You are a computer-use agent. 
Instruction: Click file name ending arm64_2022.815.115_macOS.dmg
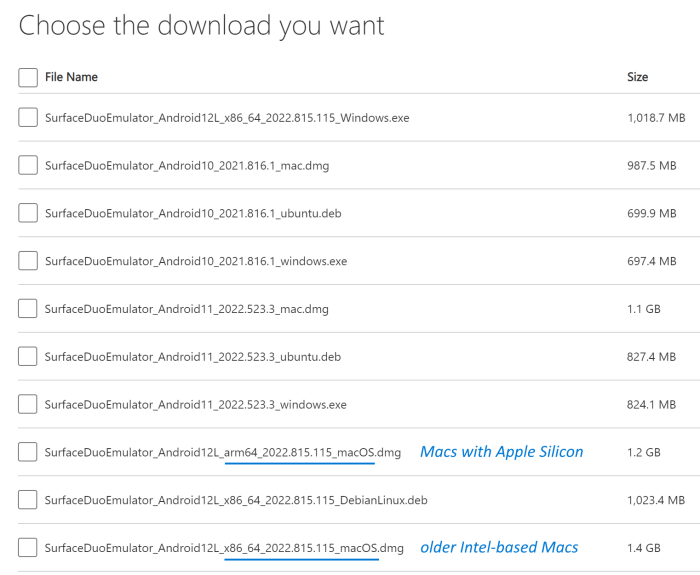tap(223, 453)
